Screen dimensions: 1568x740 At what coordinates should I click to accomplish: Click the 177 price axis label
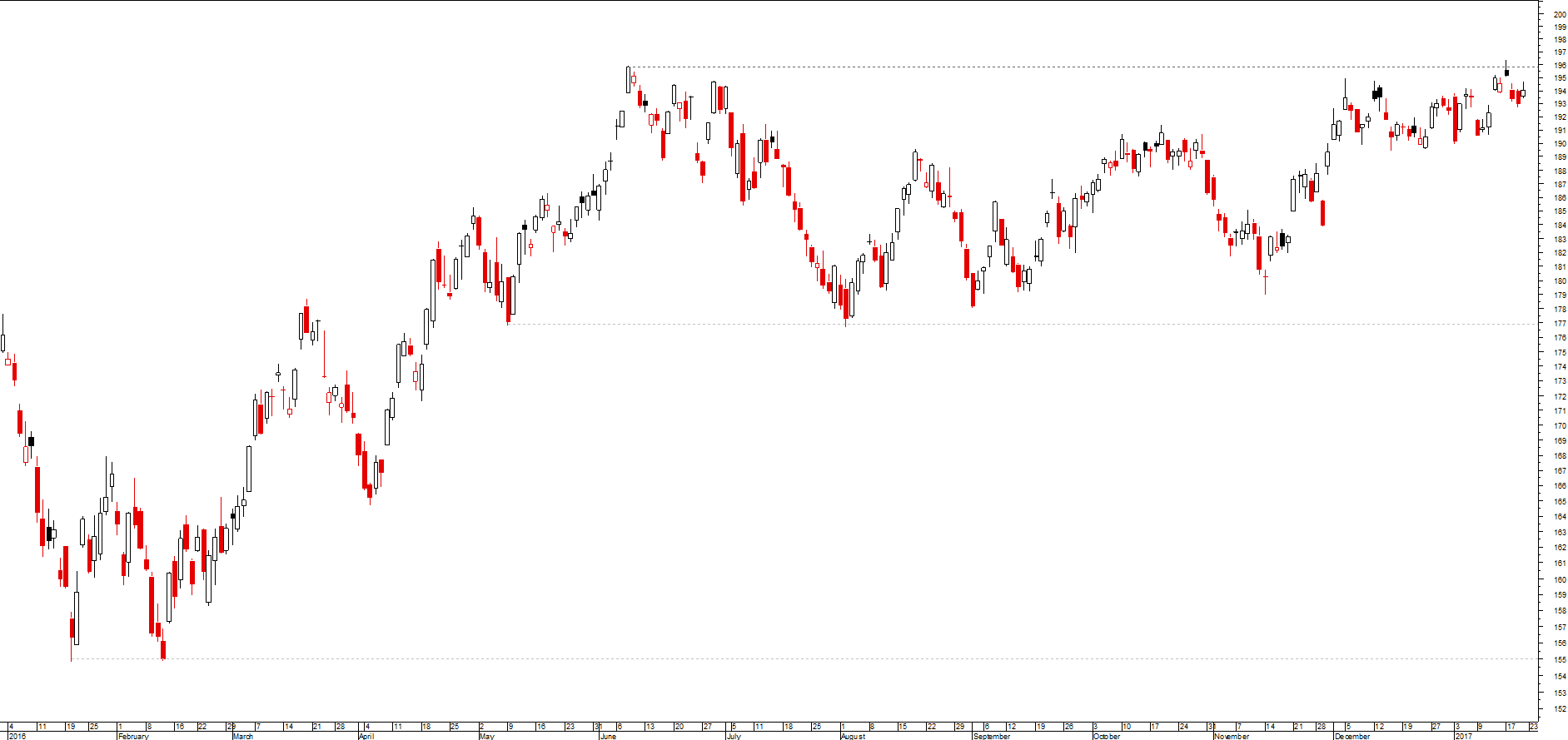1559,323
